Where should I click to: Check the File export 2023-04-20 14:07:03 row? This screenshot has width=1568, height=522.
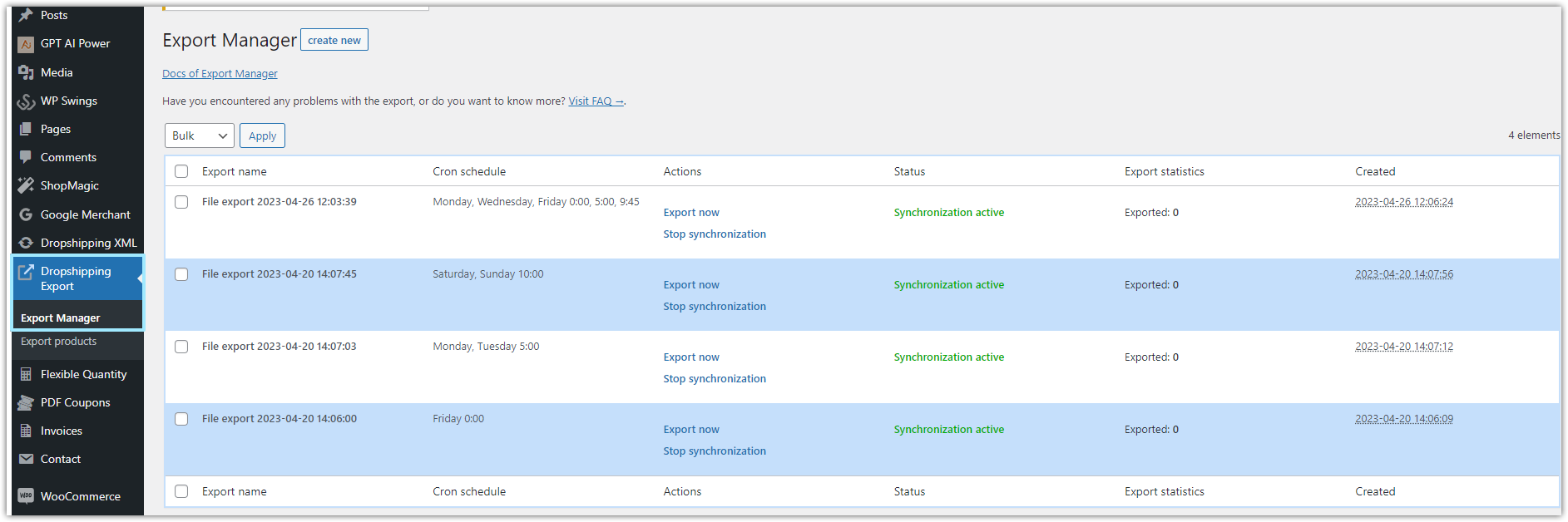[181, 347]
